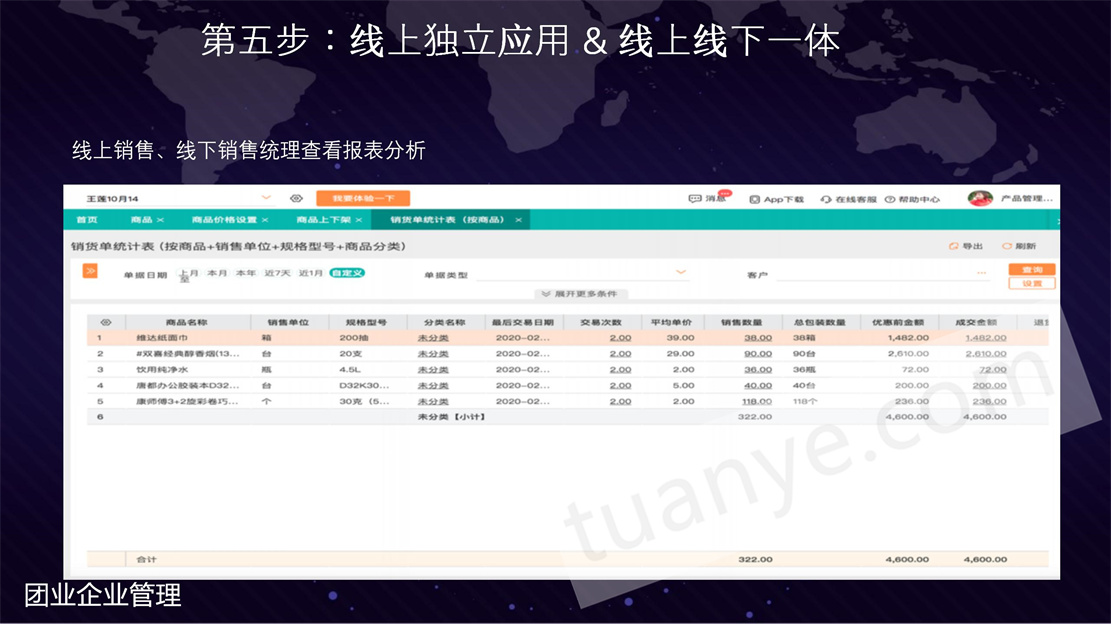Click the eye icon beside the account name

pyautogui.click(x=296, y=198)
